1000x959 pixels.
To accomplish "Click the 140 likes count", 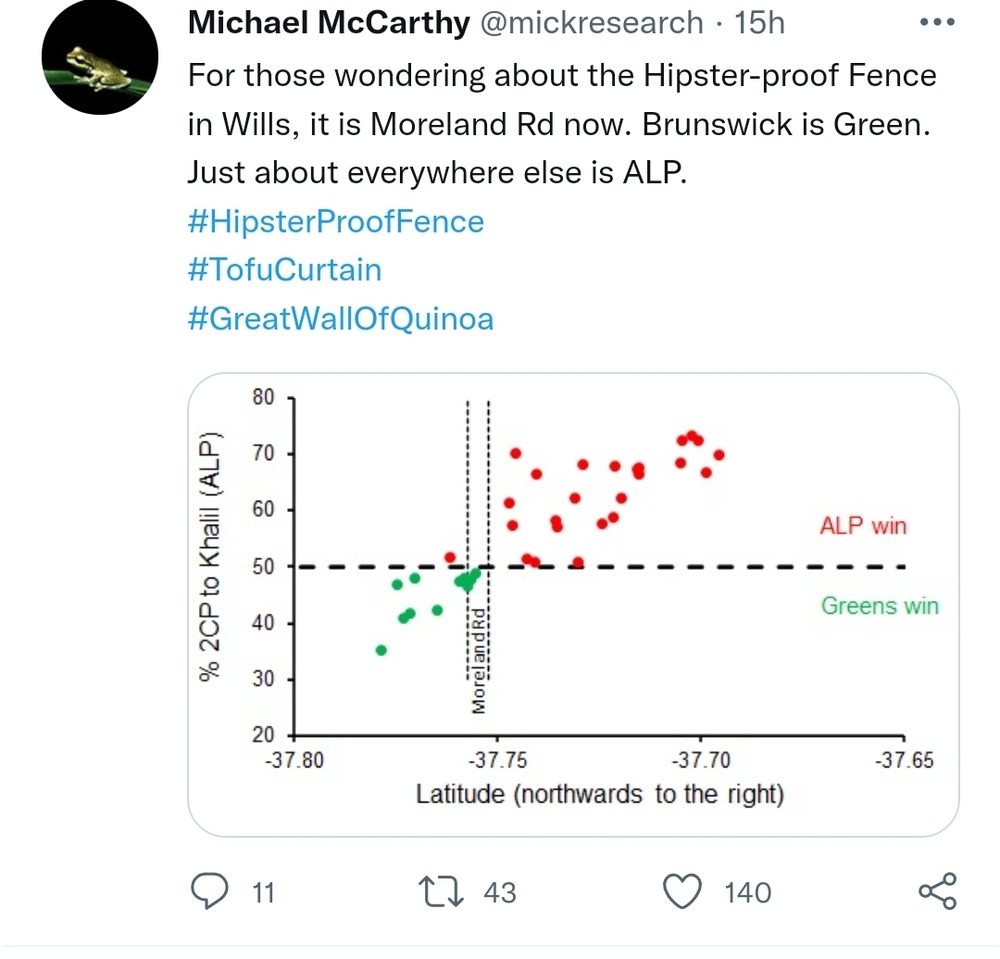I will tap(747, 892).
